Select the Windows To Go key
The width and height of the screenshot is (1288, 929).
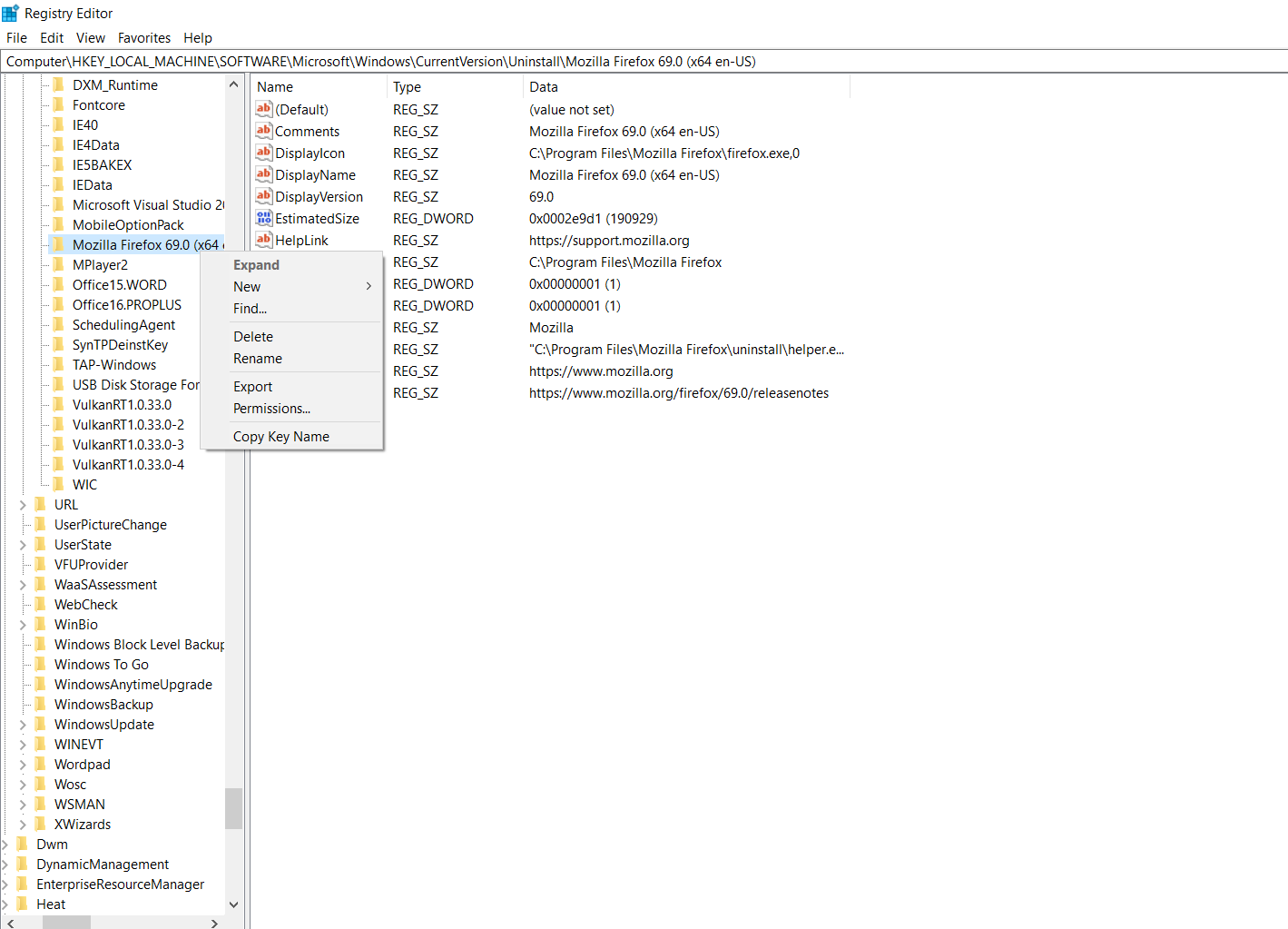pyautogui.click(x=102, y=664)
